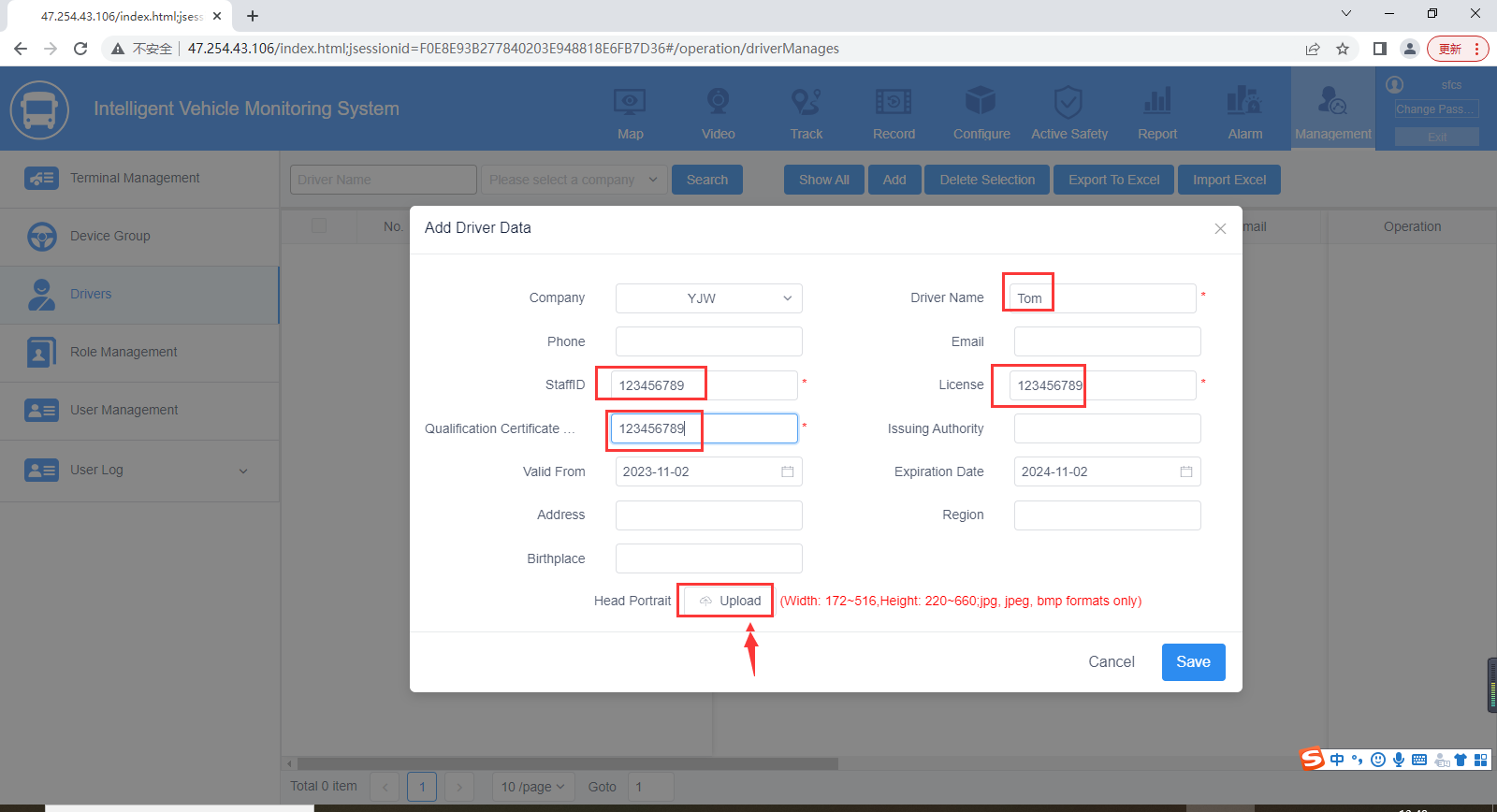Image resolution: width=1497 pixels, height=812 pixels.
Task: Reload the page in the browser
Action: click(80, 49)
